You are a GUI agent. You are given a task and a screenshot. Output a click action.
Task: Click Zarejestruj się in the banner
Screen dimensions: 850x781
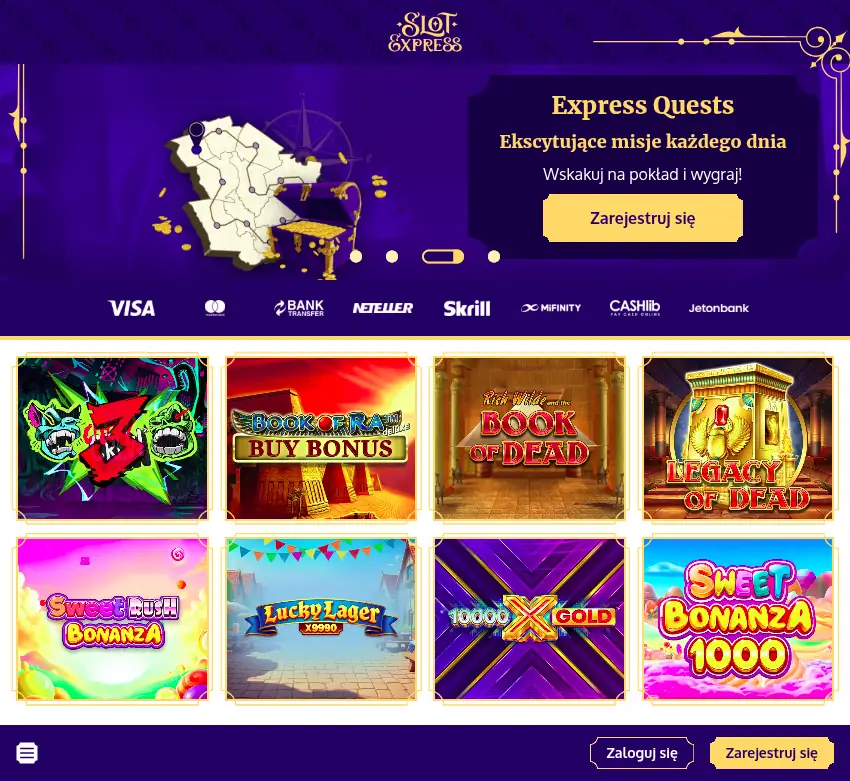click(643, 218)
